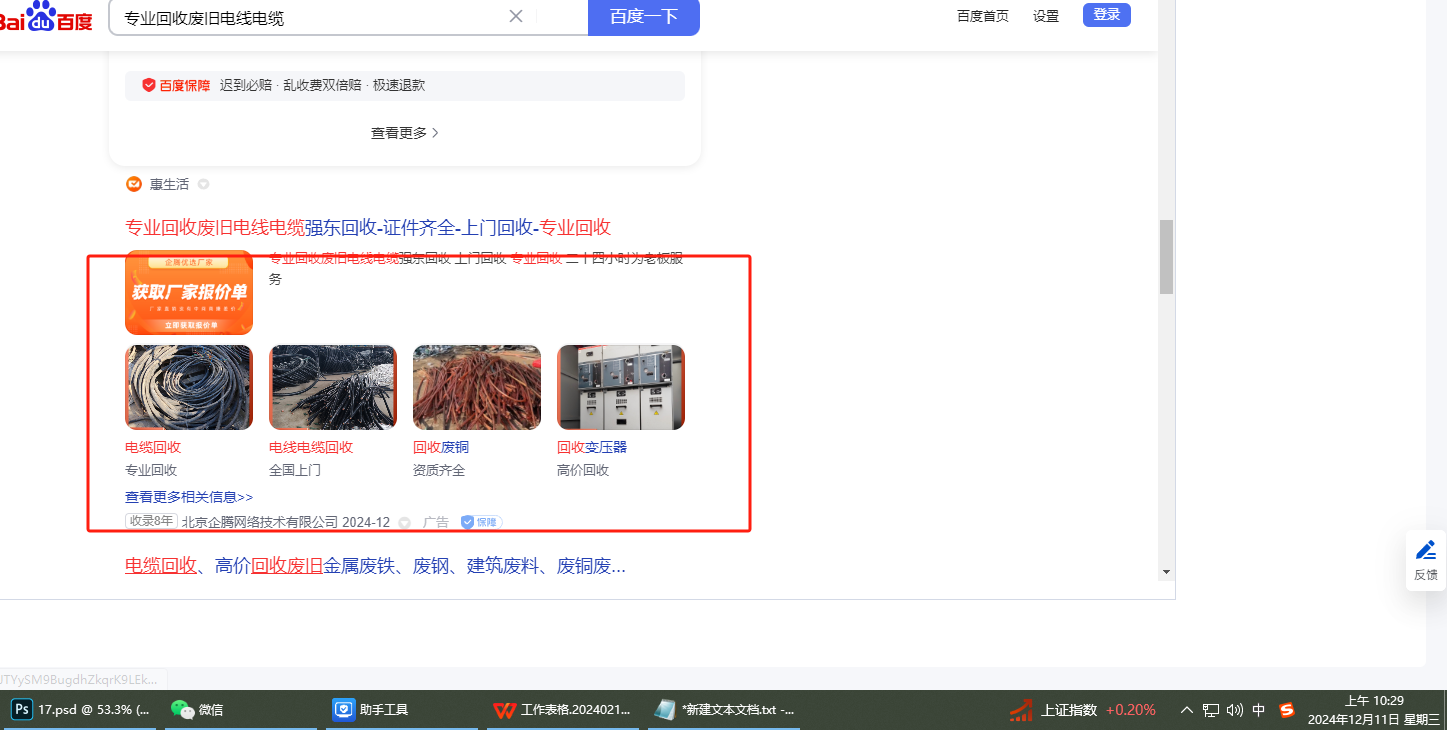Open the 回收废铜 copper photo thumbnail

click(x=477, y=387)
